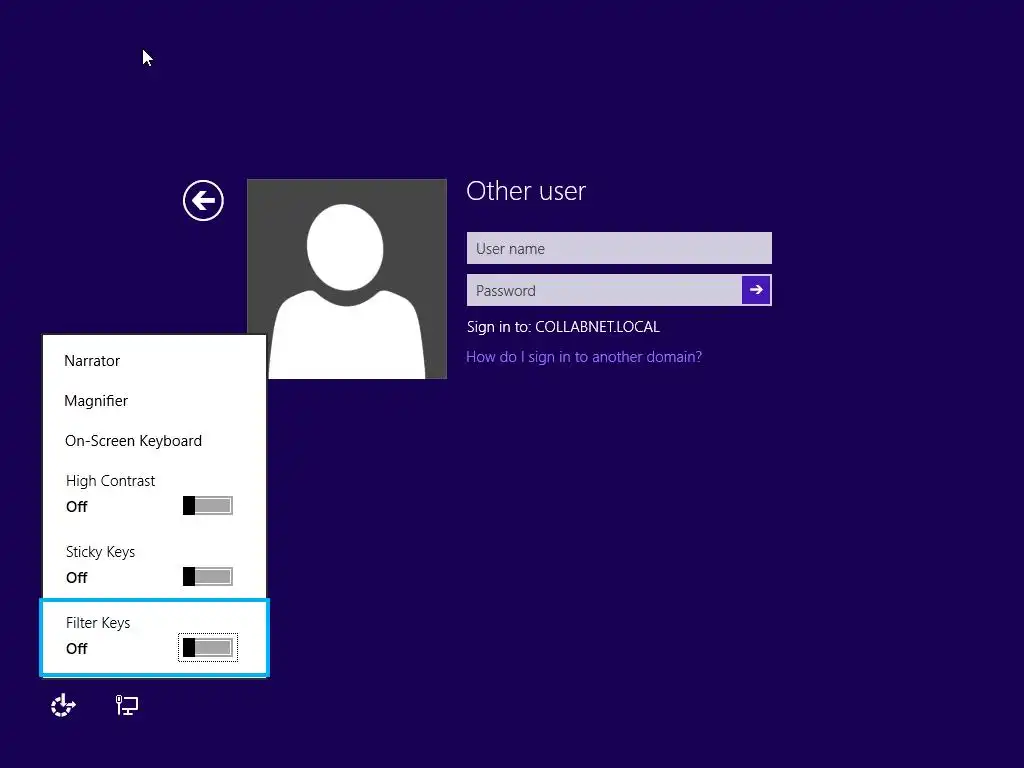Toggle the High Contrast switch
The width and height of the screenshot is (1024, 768).
point(208,505)
